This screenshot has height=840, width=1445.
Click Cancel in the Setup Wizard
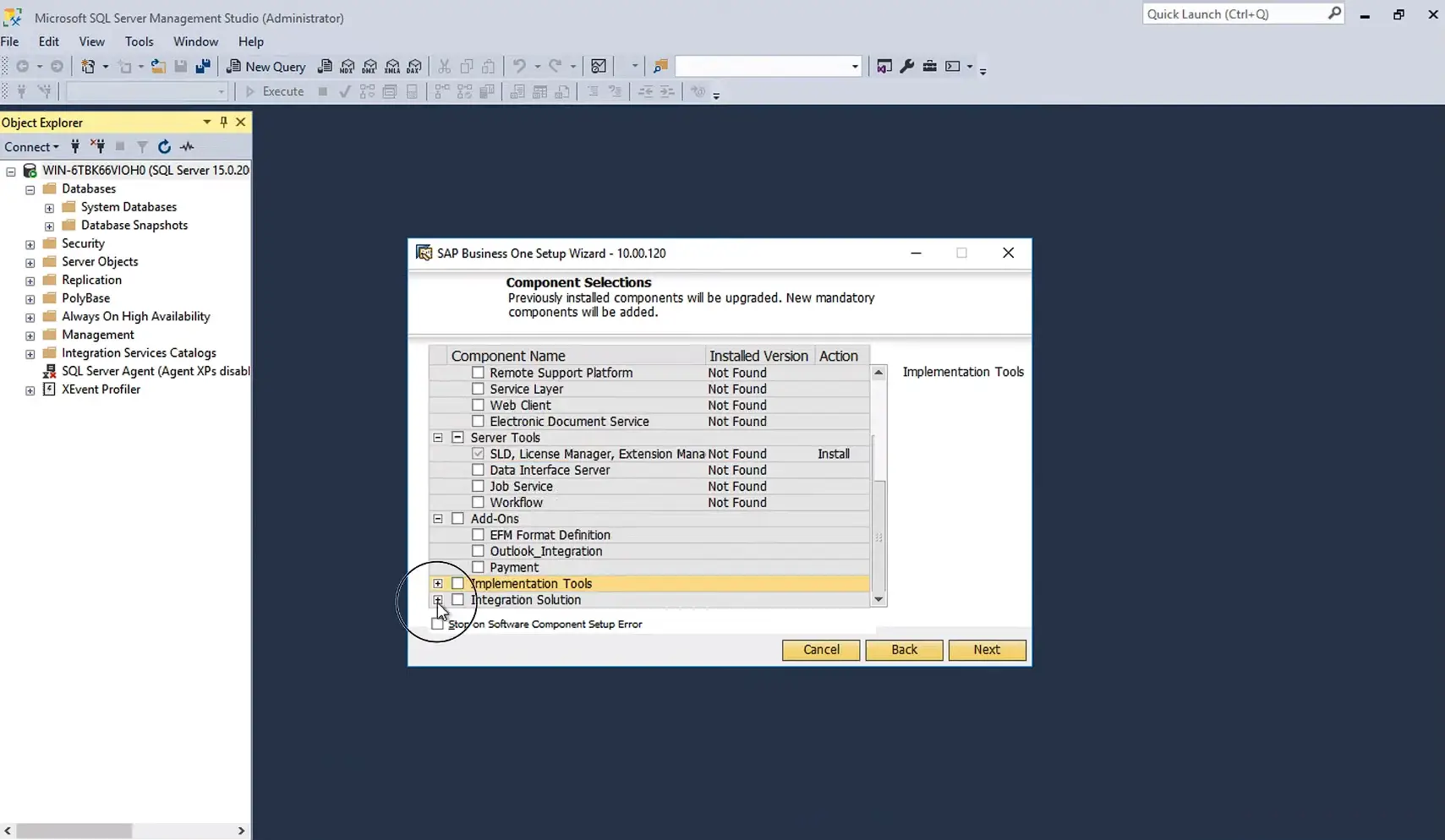coord(821,650)
